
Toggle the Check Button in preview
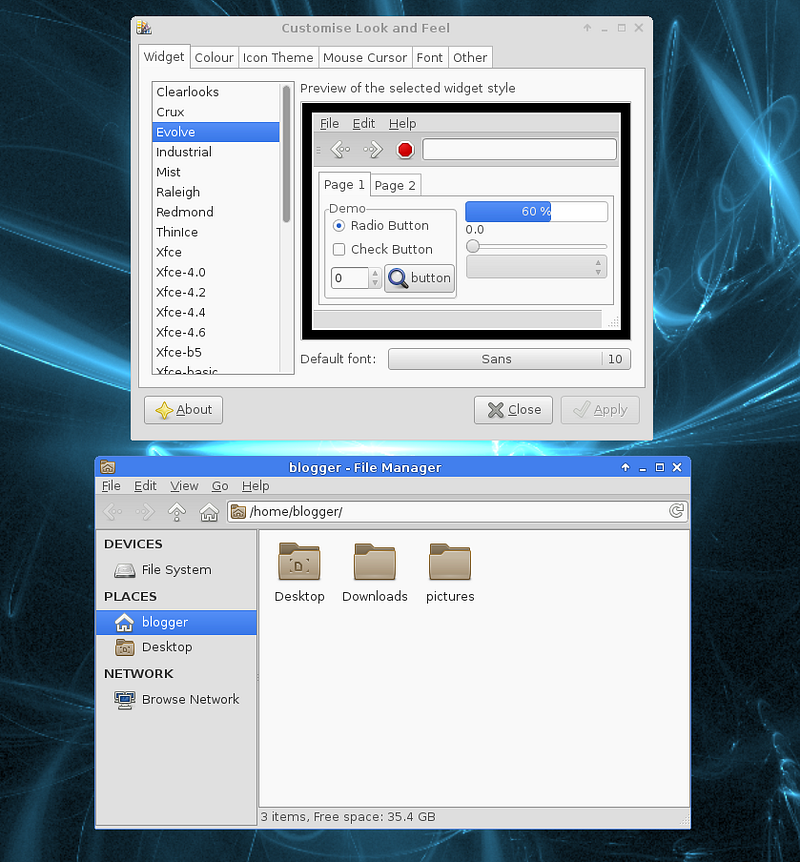tap(383, 250)
